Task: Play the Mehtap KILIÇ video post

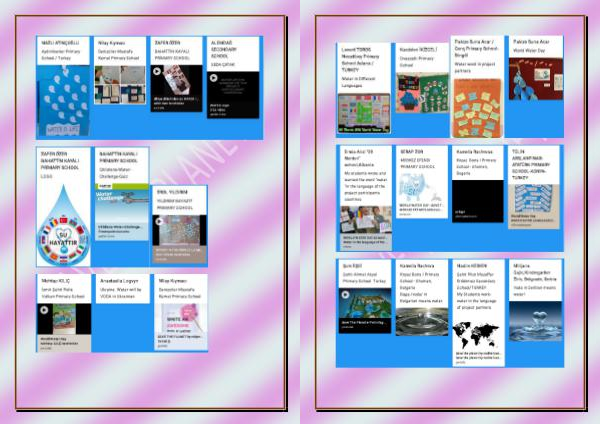Action: pos(46,310)
